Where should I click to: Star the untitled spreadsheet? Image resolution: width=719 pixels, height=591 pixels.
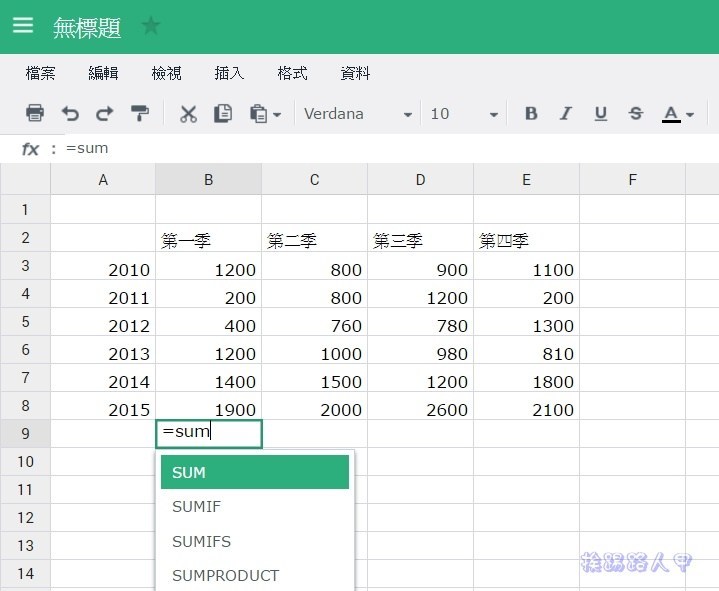pos(151,26)
